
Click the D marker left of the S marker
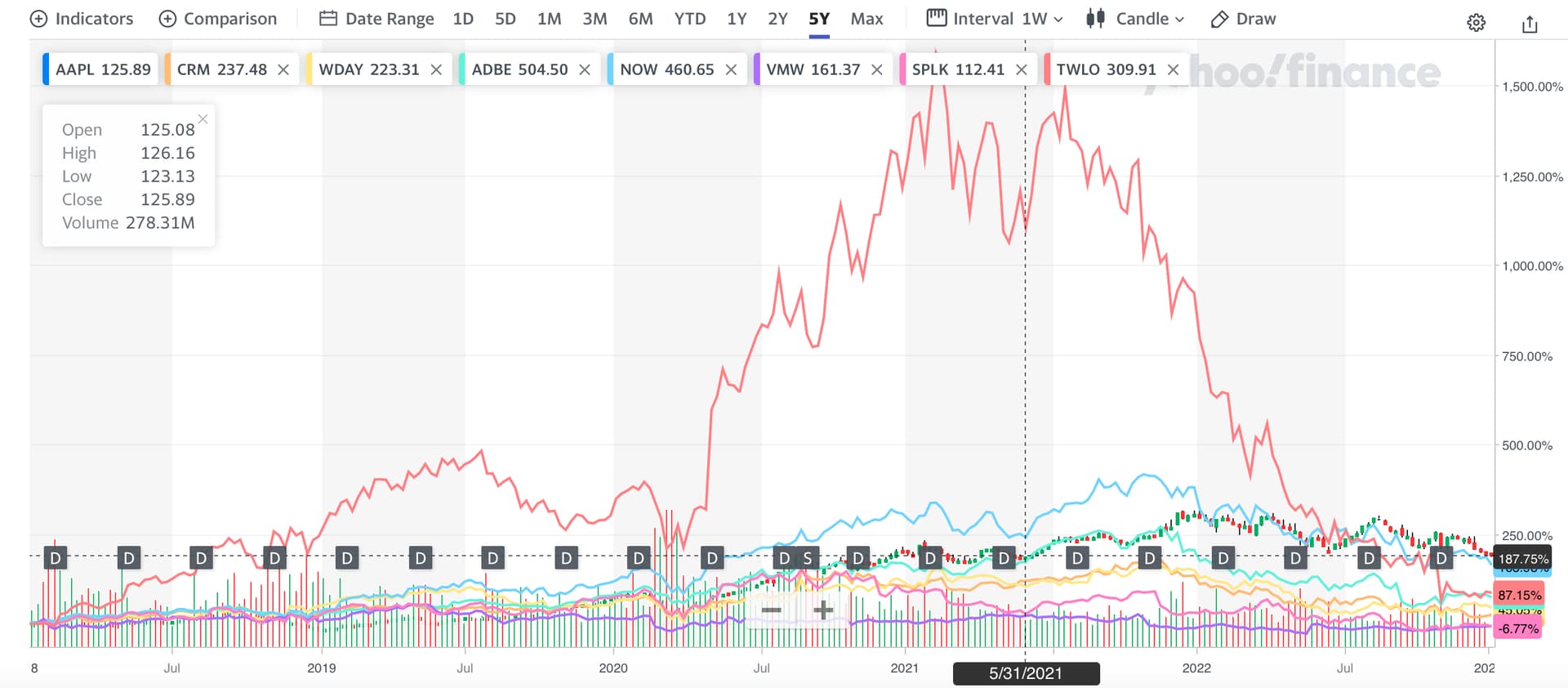(x=784, y=558)
